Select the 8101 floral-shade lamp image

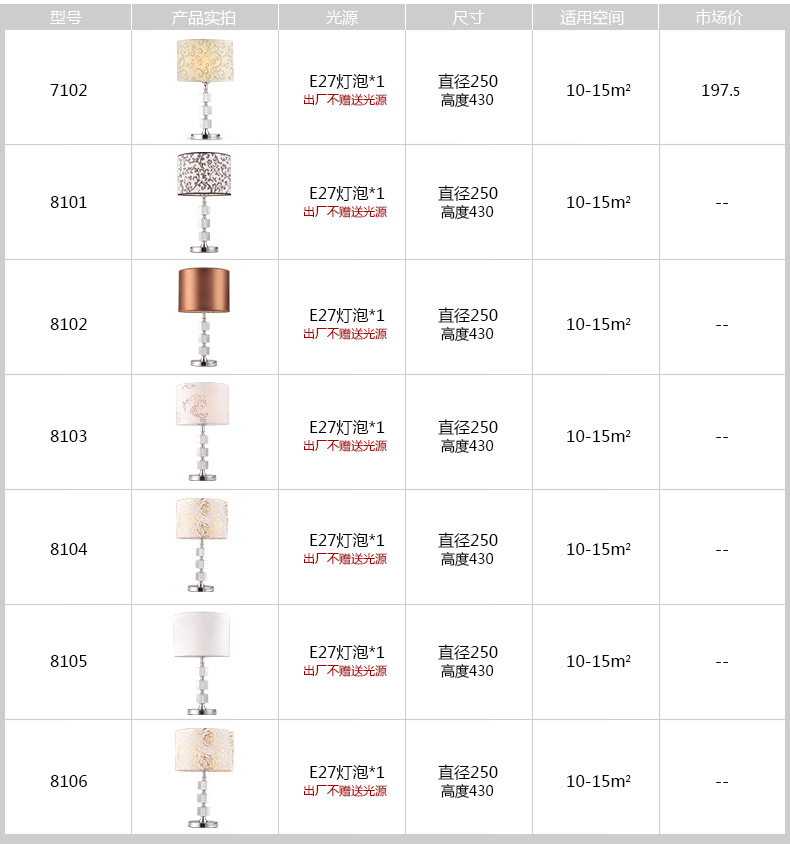click(204, 202)
